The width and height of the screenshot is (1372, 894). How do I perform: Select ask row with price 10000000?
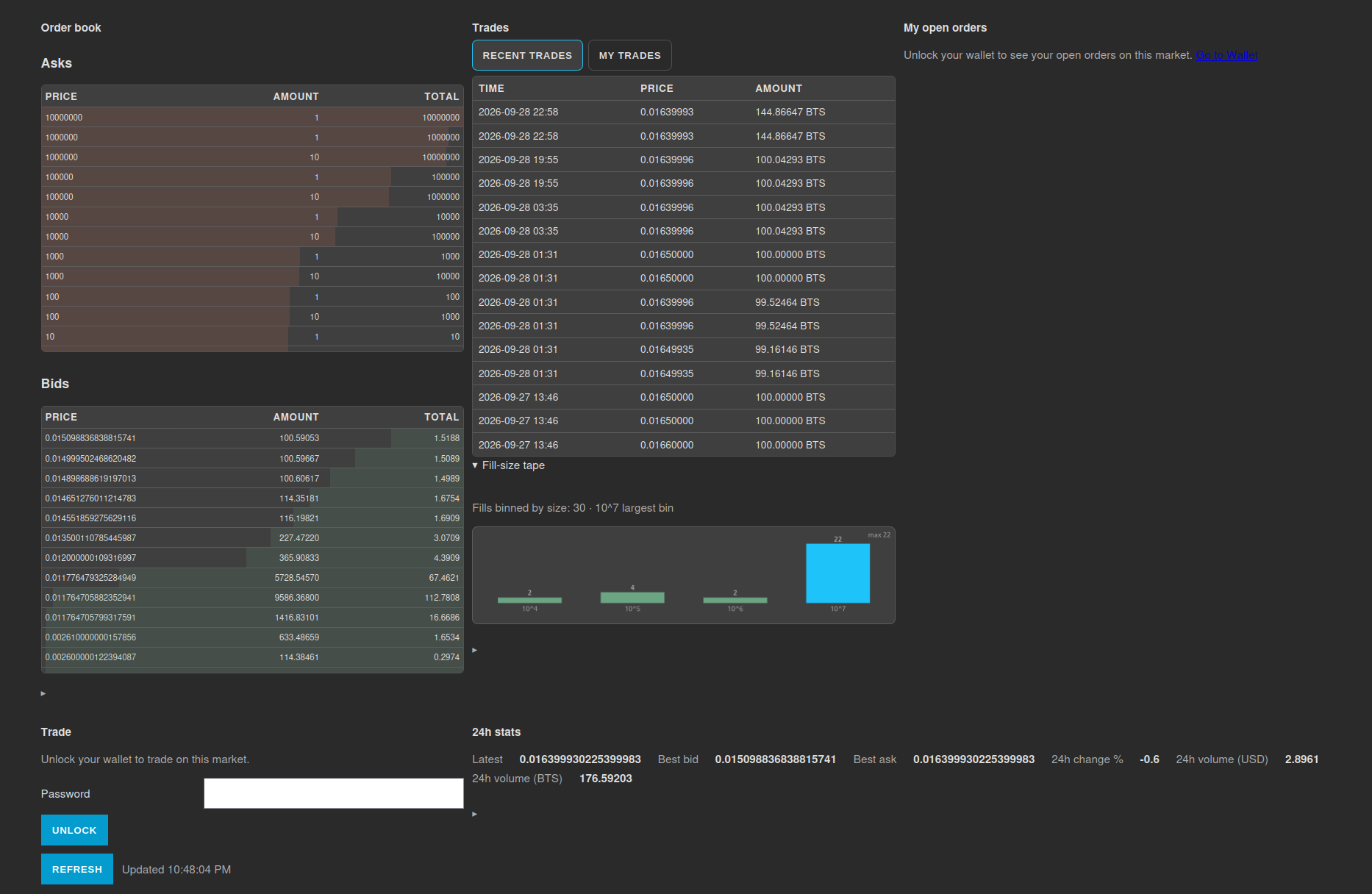tap(252, 118)
